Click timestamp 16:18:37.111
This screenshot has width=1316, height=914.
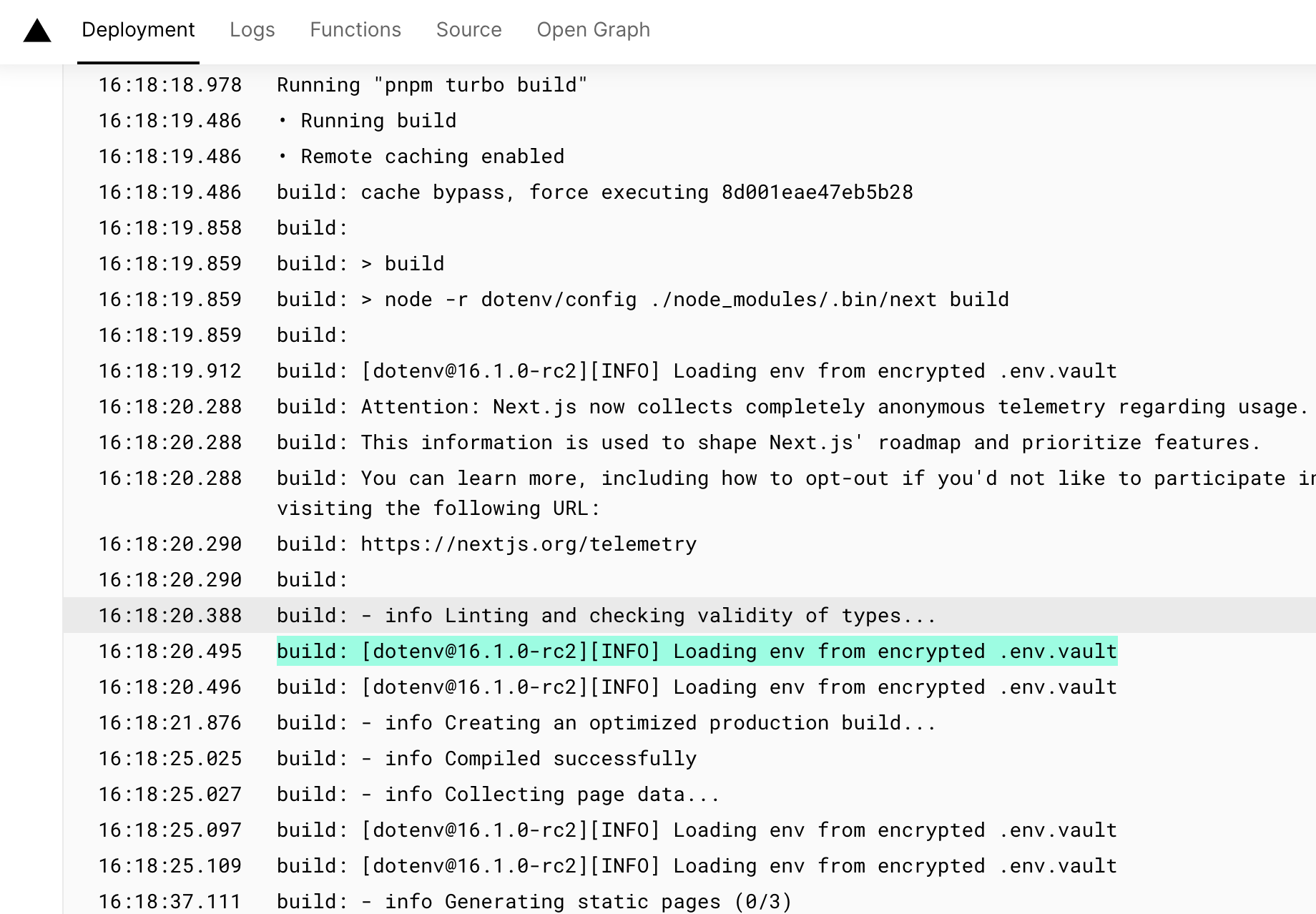170,902
